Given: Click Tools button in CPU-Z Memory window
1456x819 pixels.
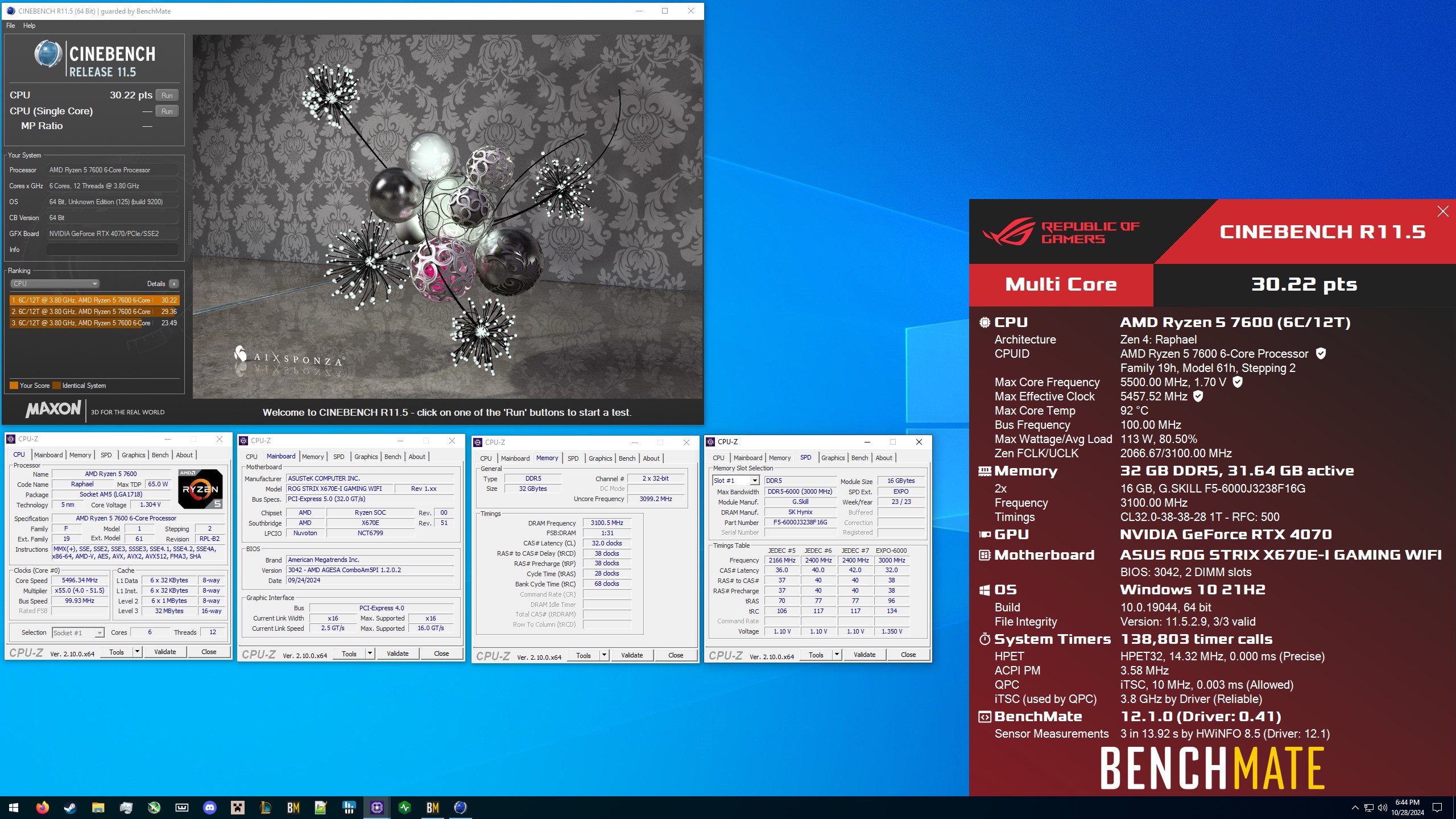Looking at the screenshot, I should click(x=584, y=655).
